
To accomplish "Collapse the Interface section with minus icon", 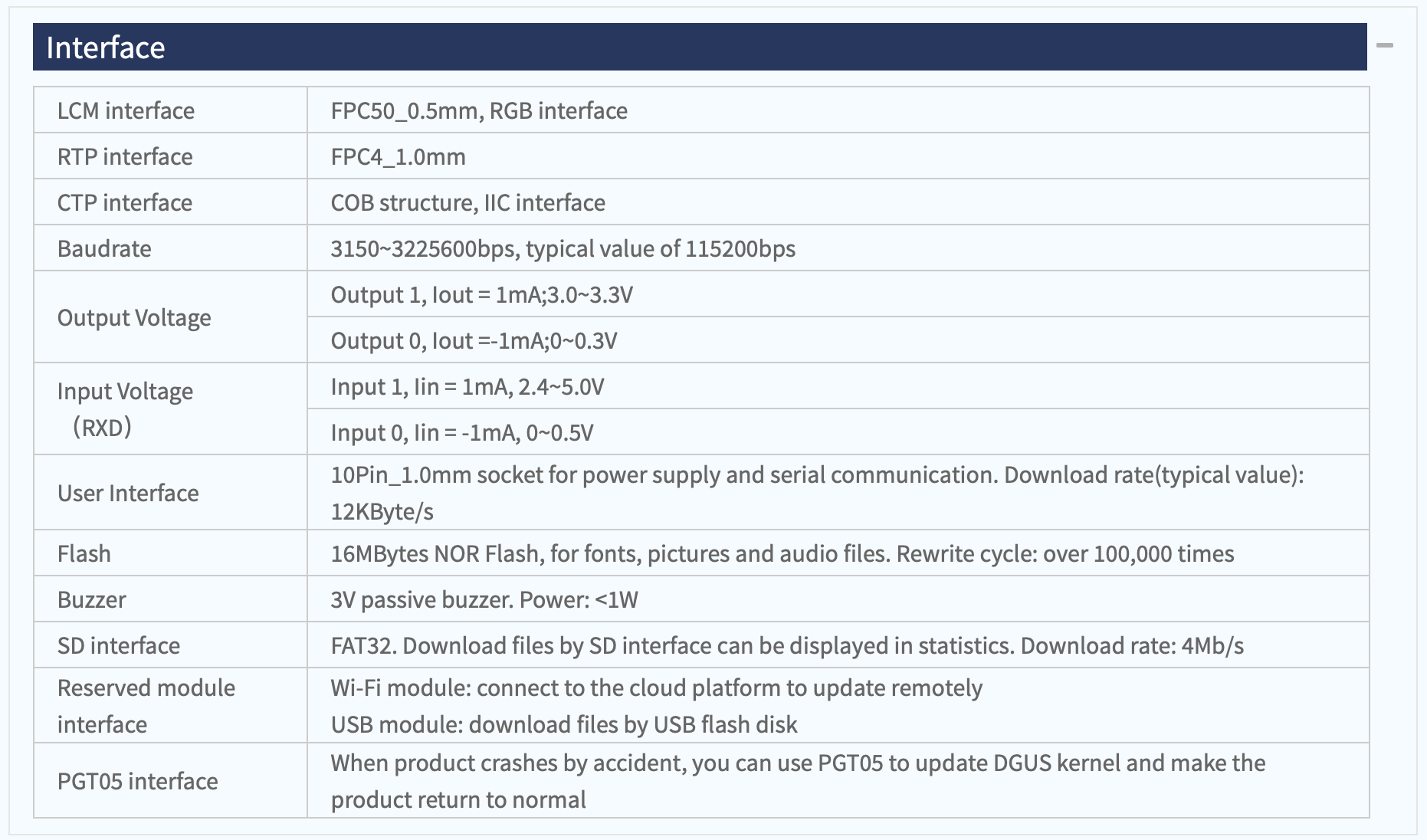I will [x=1384, y=46].
